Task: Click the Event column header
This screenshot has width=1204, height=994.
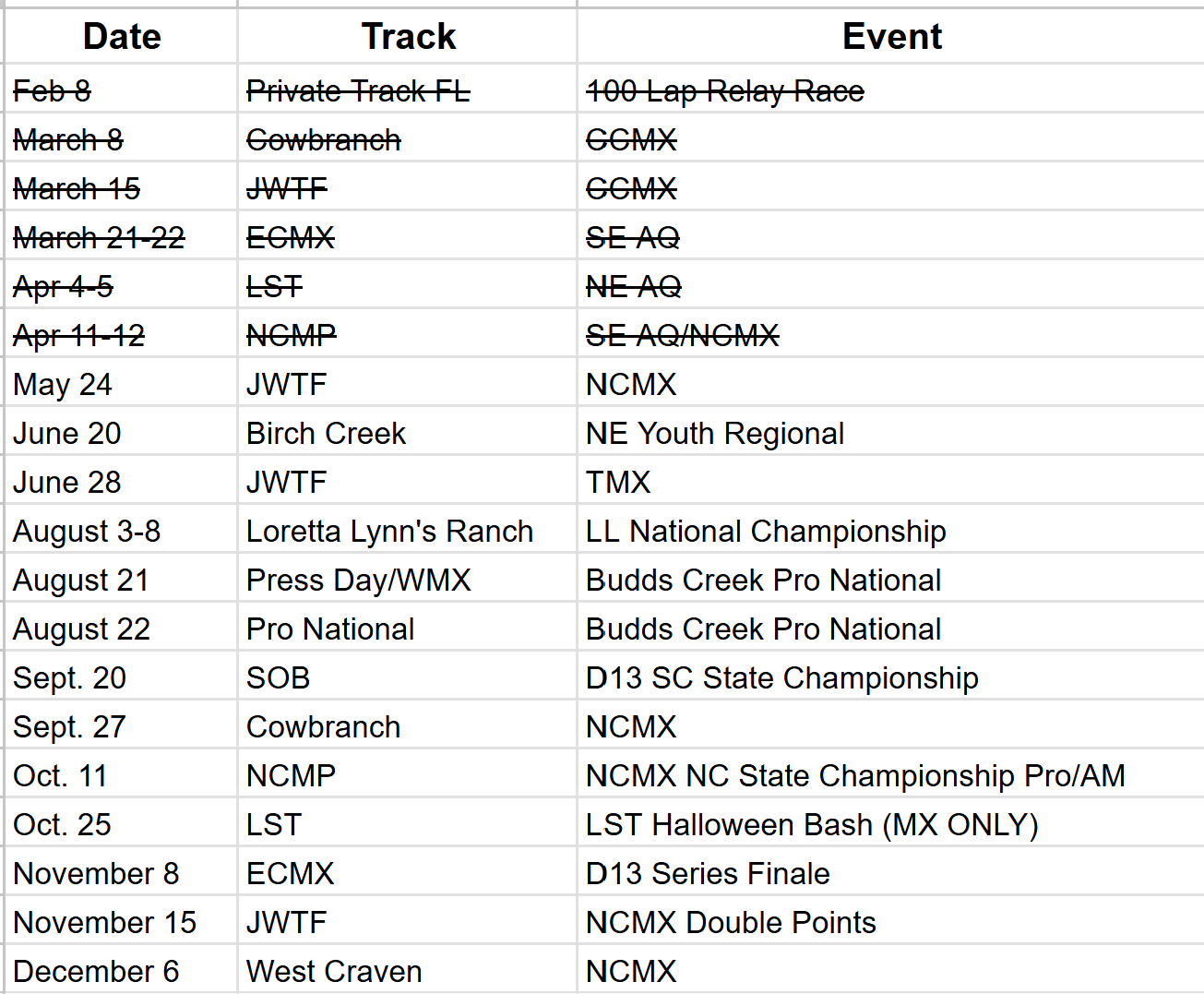Action: (891, 37)
